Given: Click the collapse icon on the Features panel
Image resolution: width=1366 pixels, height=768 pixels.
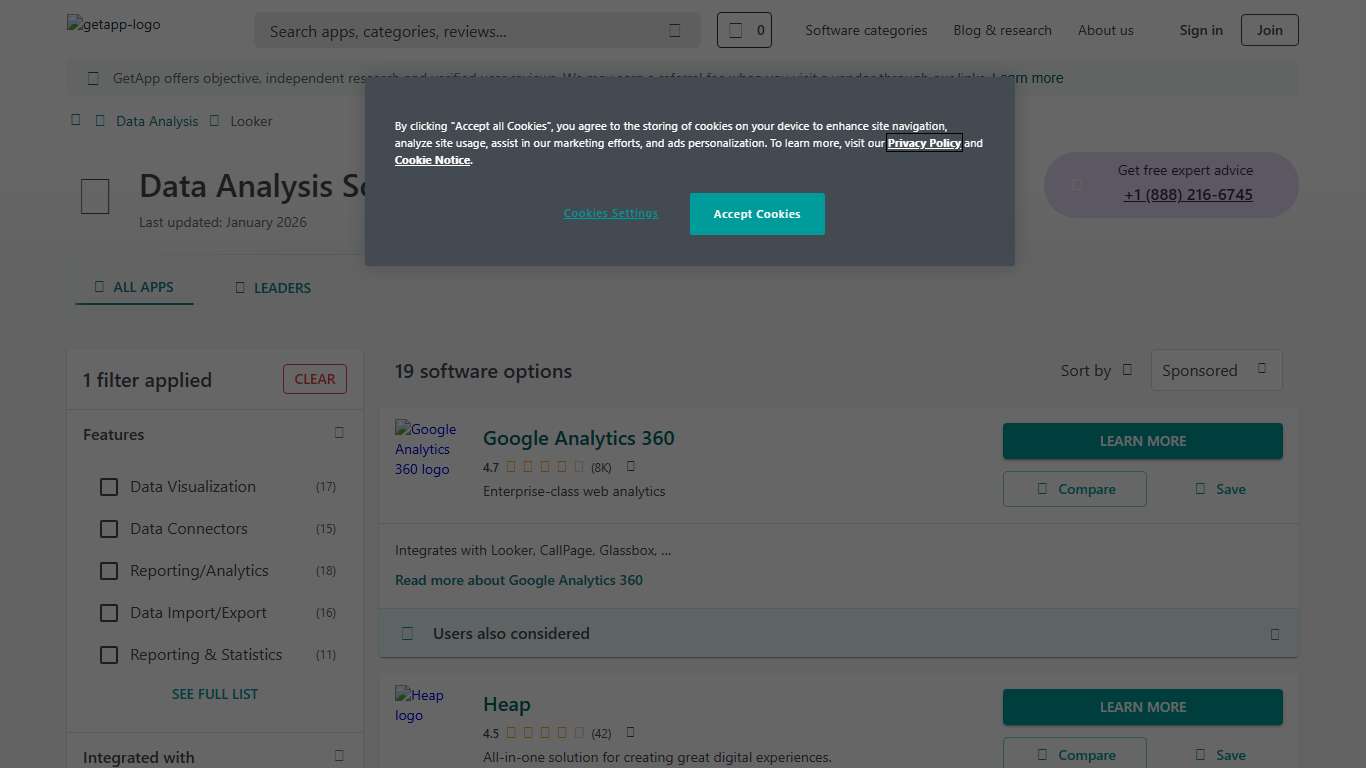Looking at the screenshot, I should [x=339, y=433].
